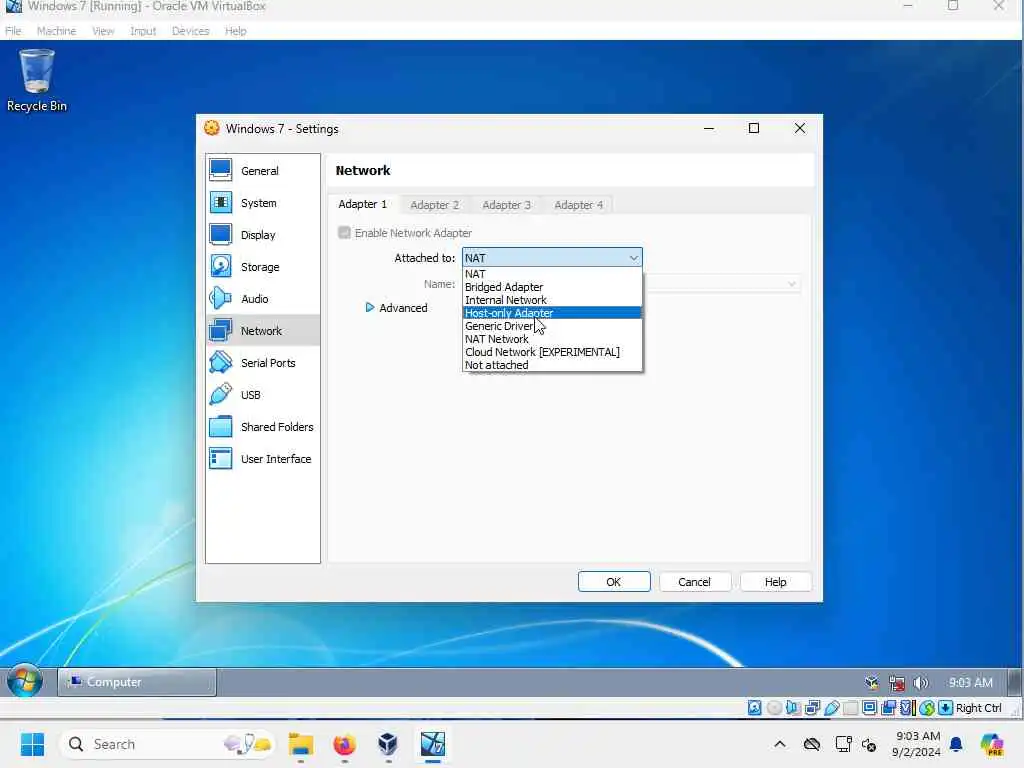Viewport: 1024px width, 768px height.
Task: Click the host taskbar Search box
Action: pos(167,744)
